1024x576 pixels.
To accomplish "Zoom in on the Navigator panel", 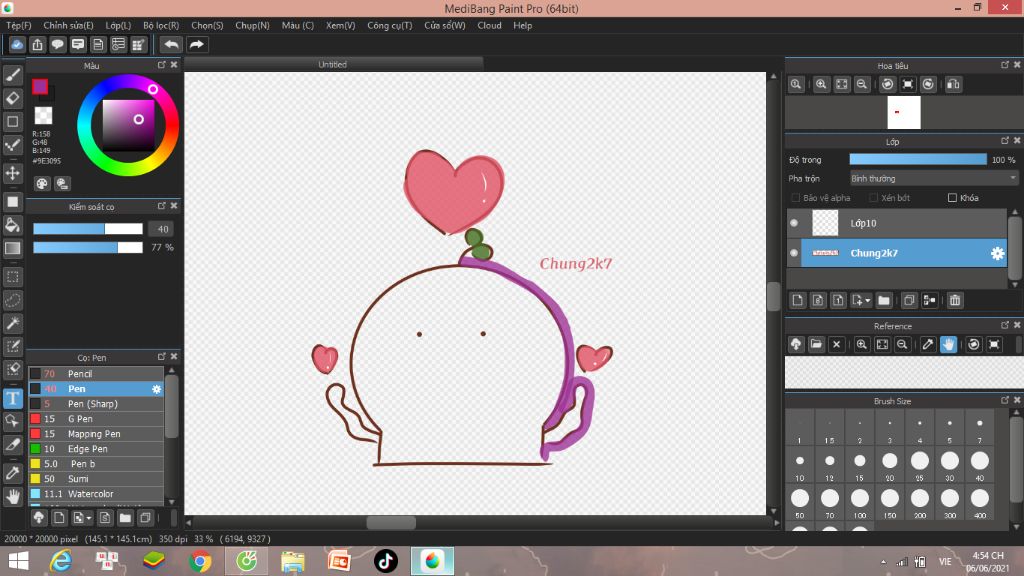I will pyautogui.click(x=822, y=84).
